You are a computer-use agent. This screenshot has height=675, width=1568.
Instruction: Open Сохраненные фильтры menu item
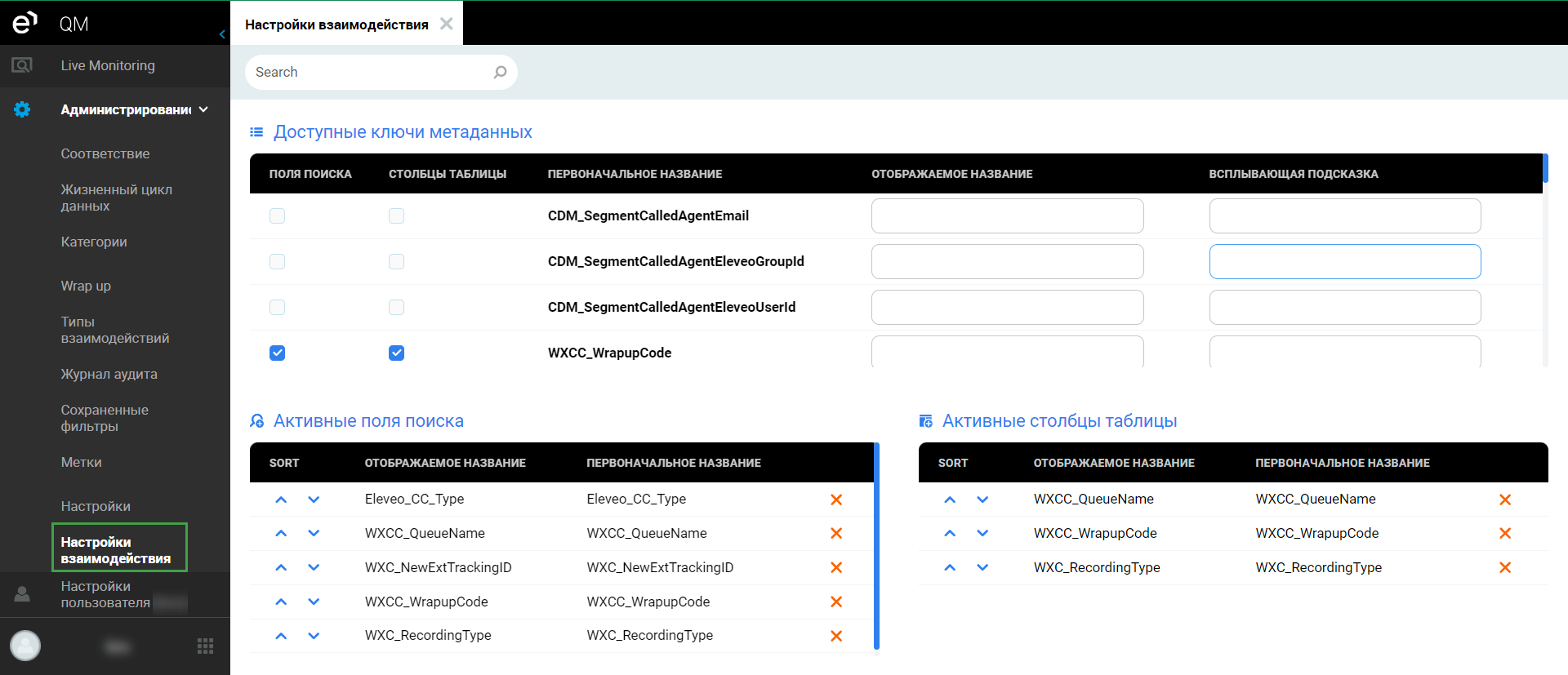click(105, 418)
